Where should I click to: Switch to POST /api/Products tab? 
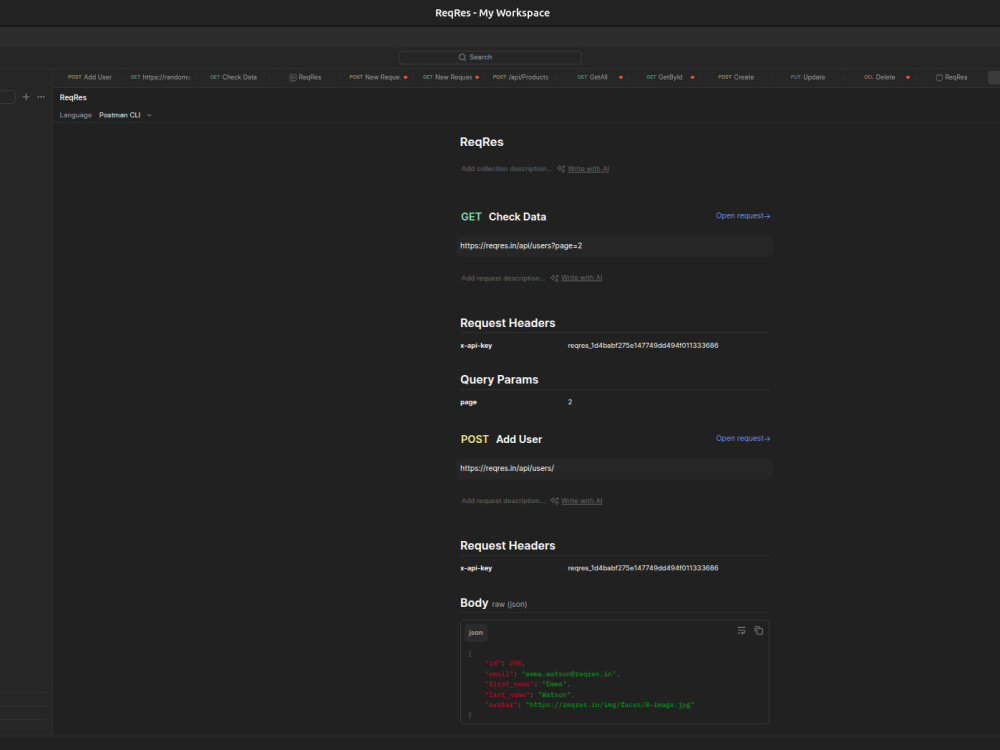point(520,77)
